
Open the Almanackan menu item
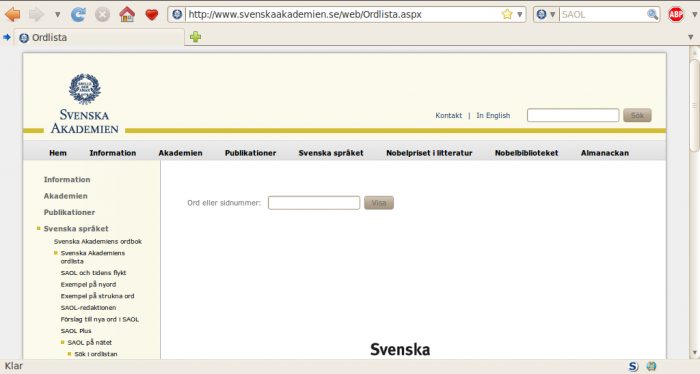click(x=605, y=153)
